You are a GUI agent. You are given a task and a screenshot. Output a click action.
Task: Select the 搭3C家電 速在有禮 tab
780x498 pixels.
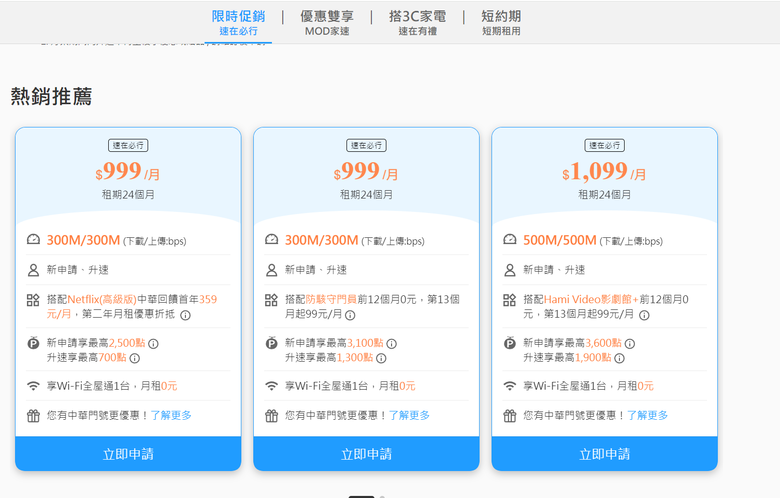pos(417,23)
